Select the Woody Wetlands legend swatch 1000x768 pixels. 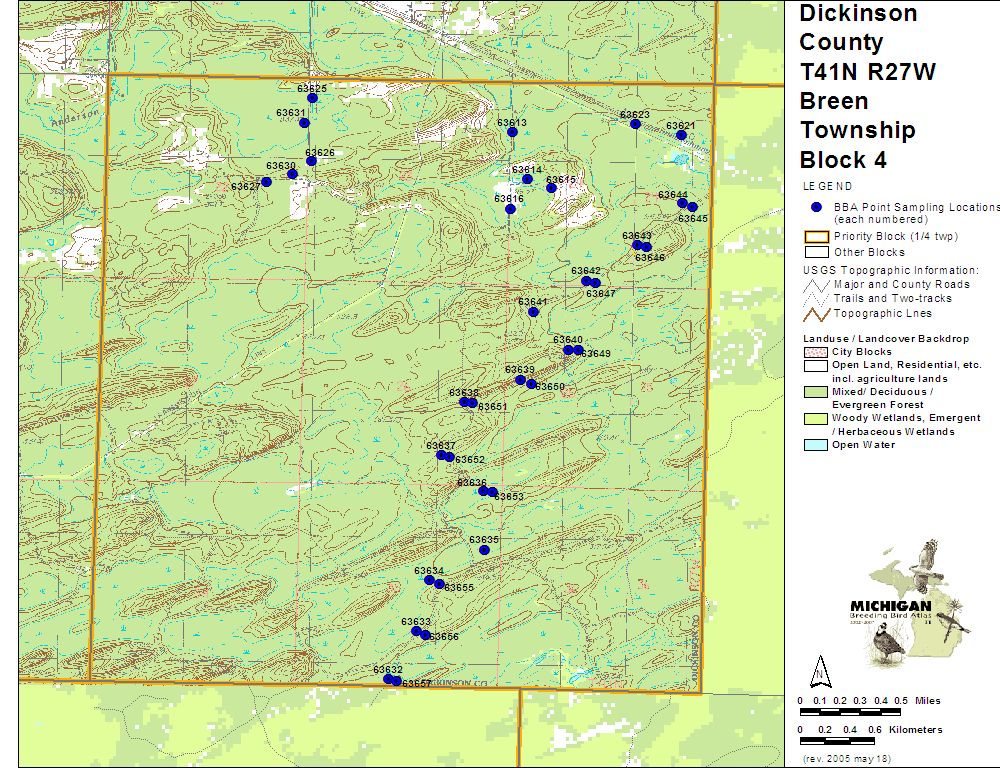[816, 418]
